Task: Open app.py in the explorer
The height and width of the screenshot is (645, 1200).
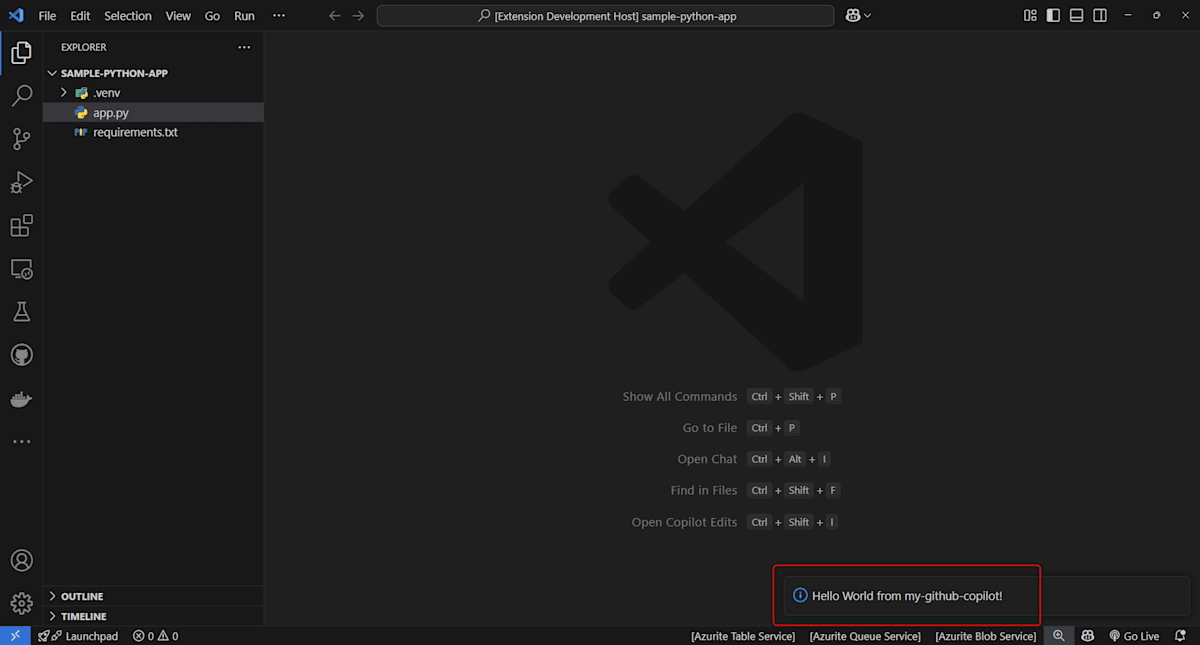Action: 154,113
